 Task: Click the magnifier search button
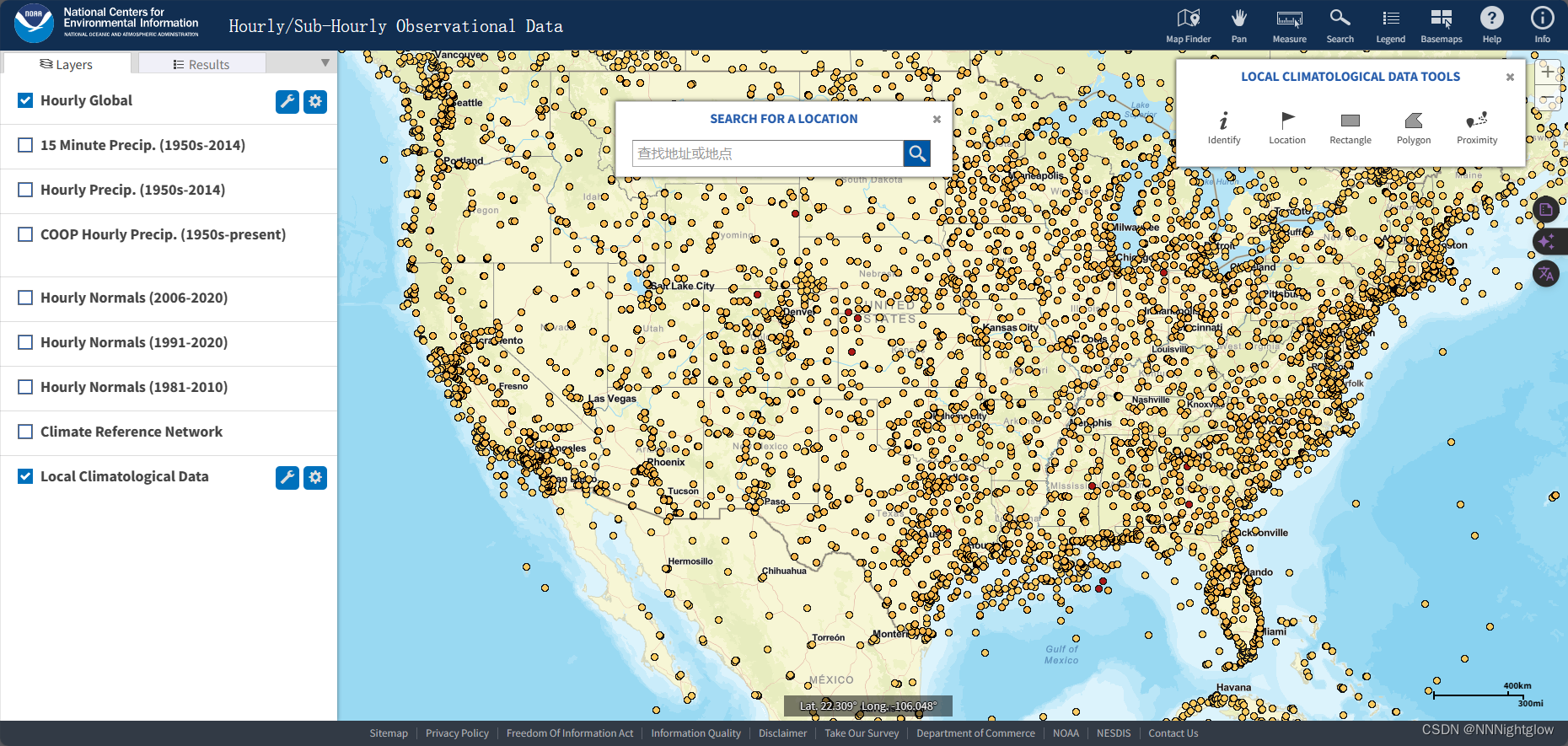coord(917,153)
